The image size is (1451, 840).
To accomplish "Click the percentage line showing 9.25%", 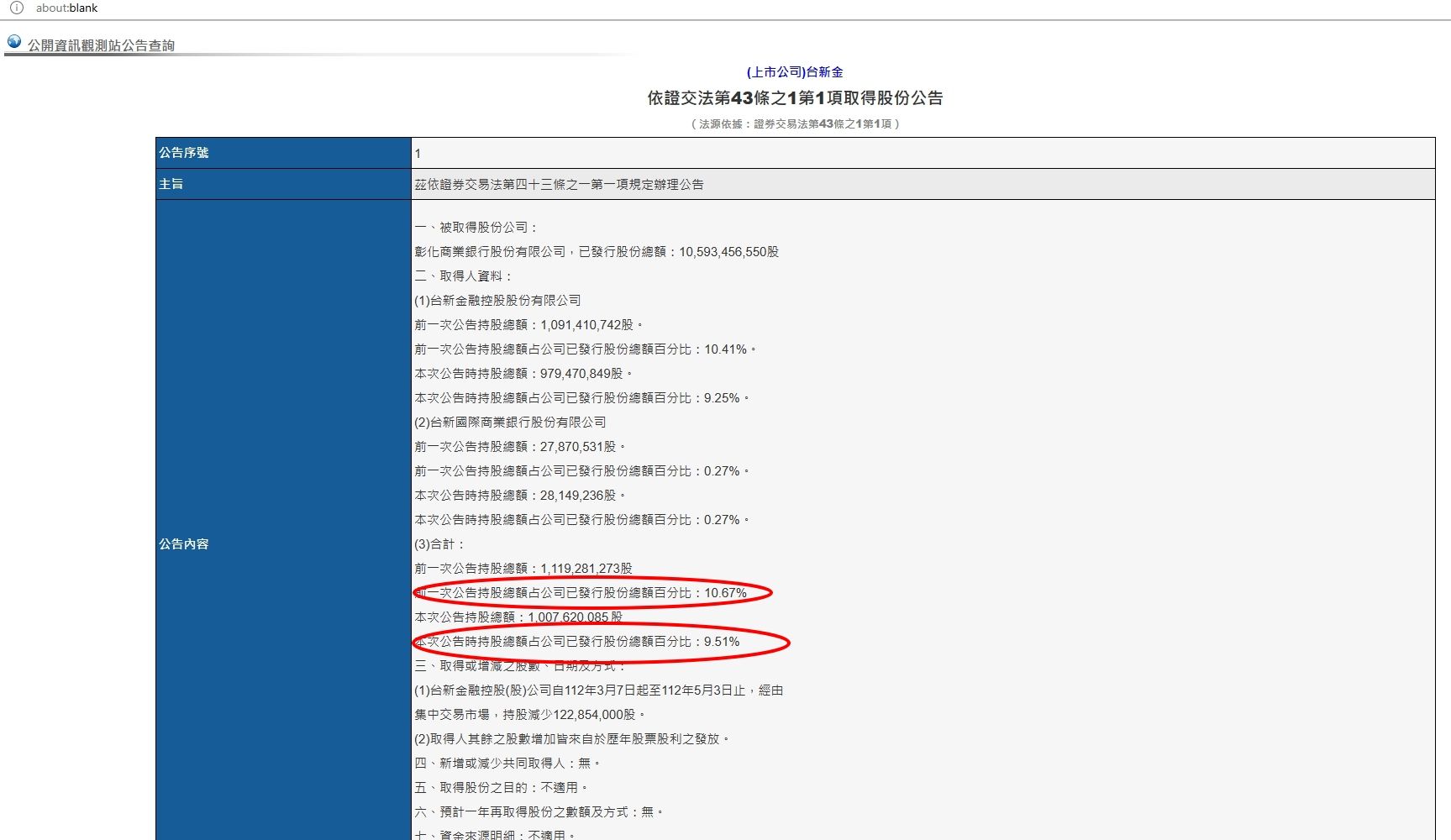I will pyautogui.click(x=582, y=397).
